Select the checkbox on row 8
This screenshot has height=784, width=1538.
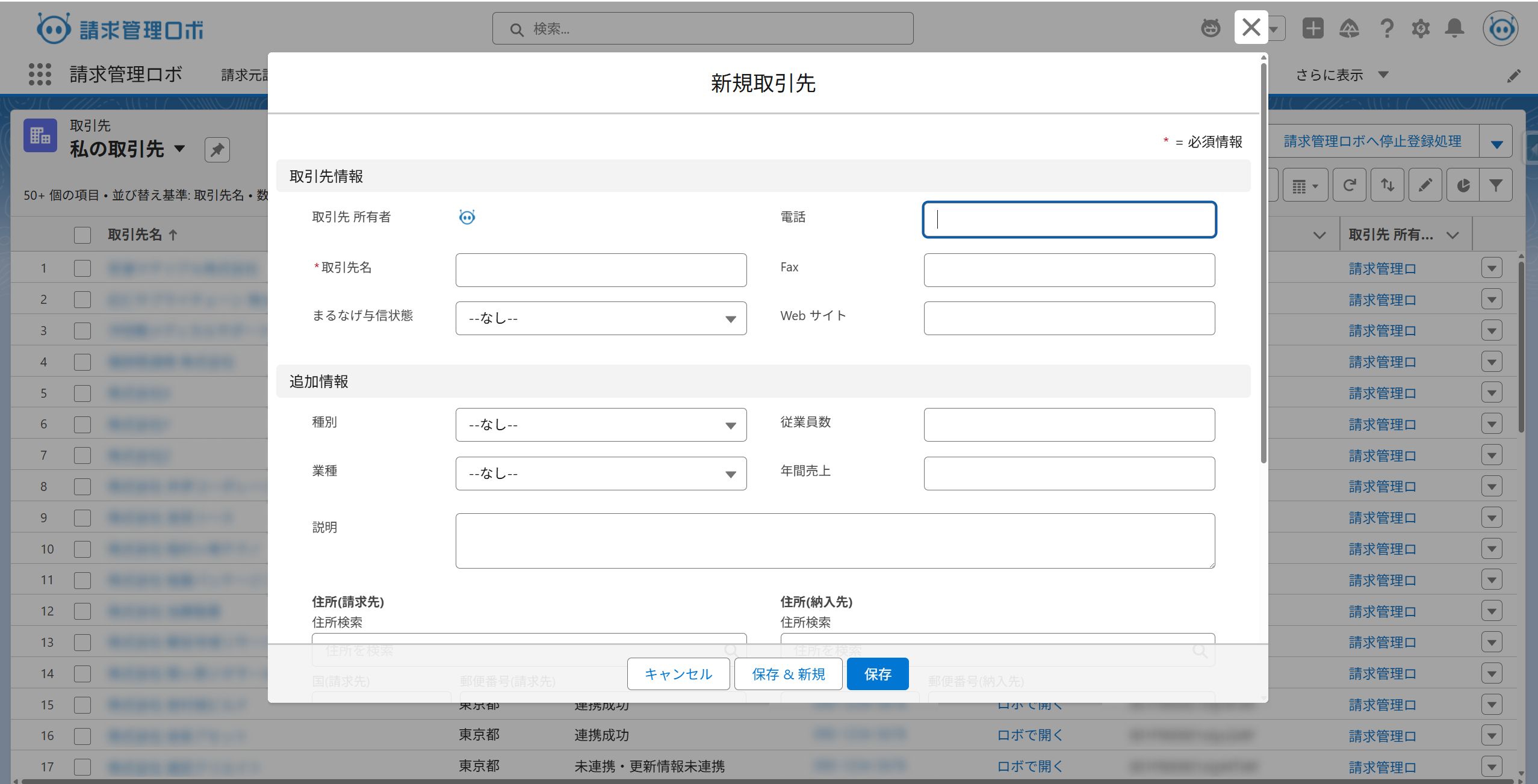click(82, 487)
